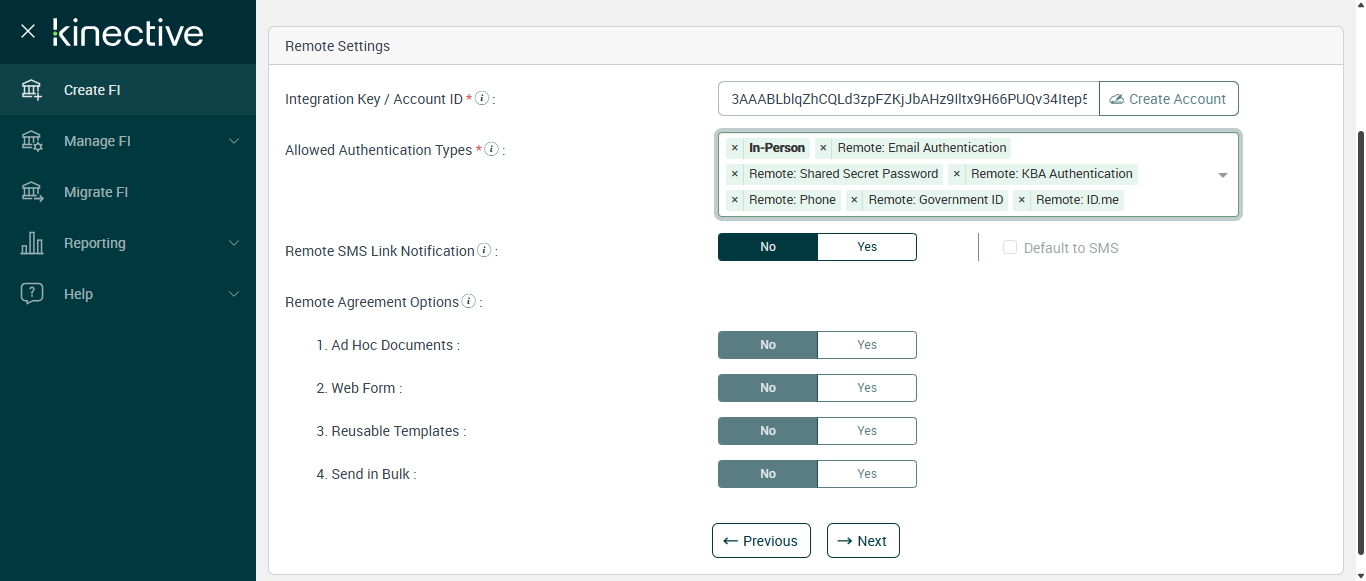Click info icon beside Integration Key label
1366x581 pixels.
pos(482,98)
